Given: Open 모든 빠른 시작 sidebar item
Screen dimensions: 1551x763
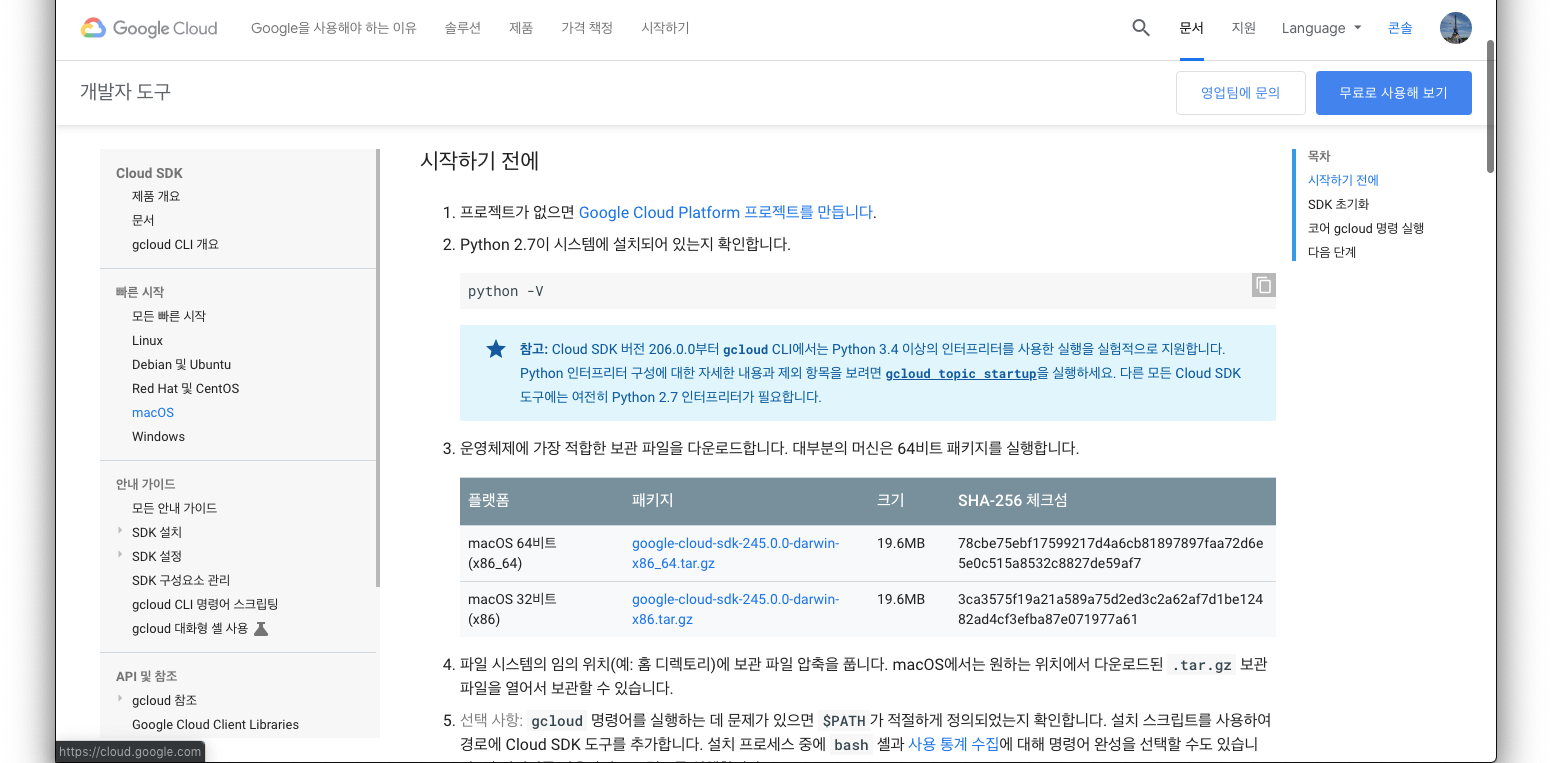Looking at the screenshot, I should coord(169,316).
